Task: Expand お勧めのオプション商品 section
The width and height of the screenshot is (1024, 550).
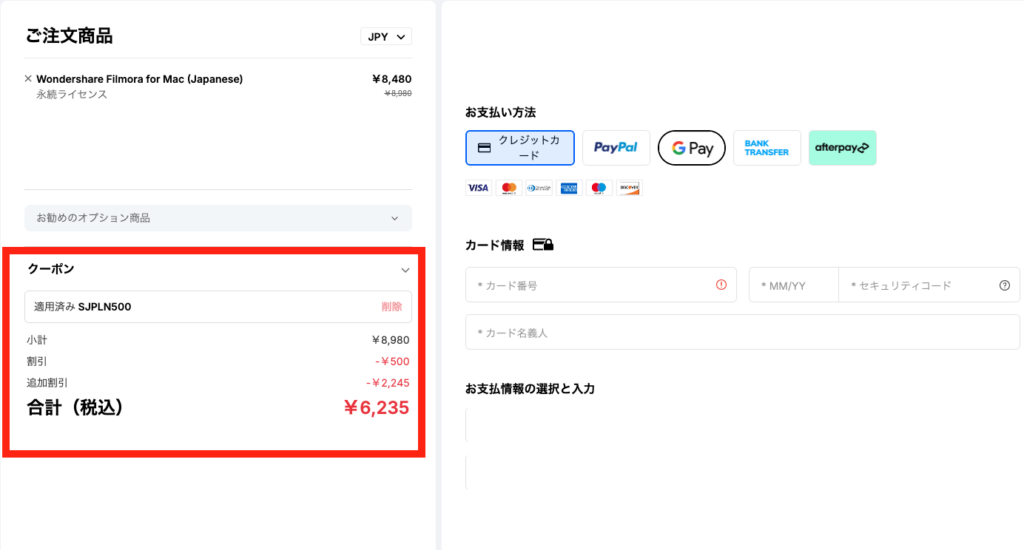Action: click(218, 217)
